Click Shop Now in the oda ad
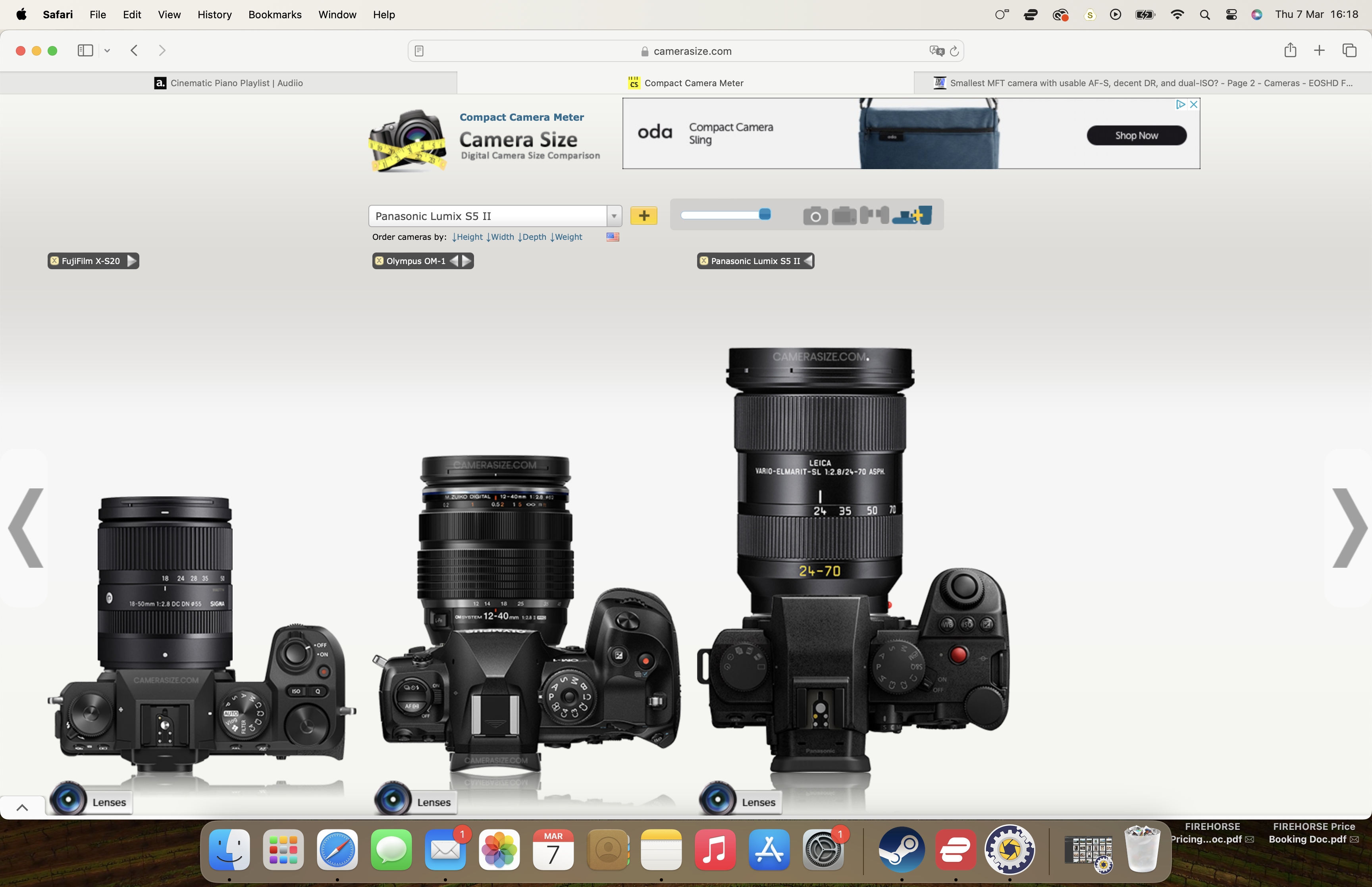This screenshot has width=1372, height=887. tap(1136, 135)
